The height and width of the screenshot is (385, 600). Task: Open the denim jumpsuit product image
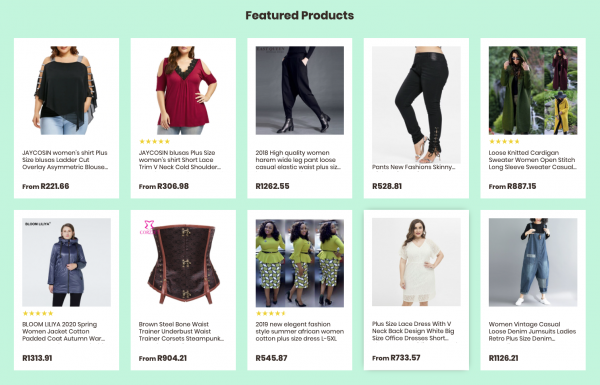(533, 262)
